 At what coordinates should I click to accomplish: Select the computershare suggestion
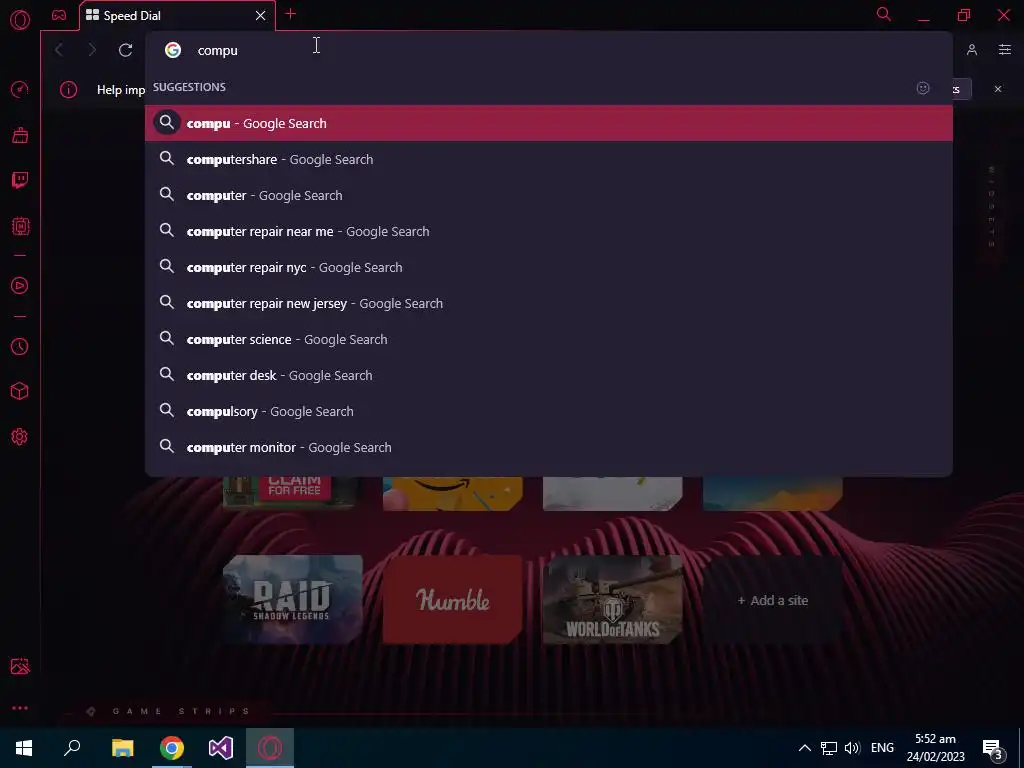(x=549, y=159)
